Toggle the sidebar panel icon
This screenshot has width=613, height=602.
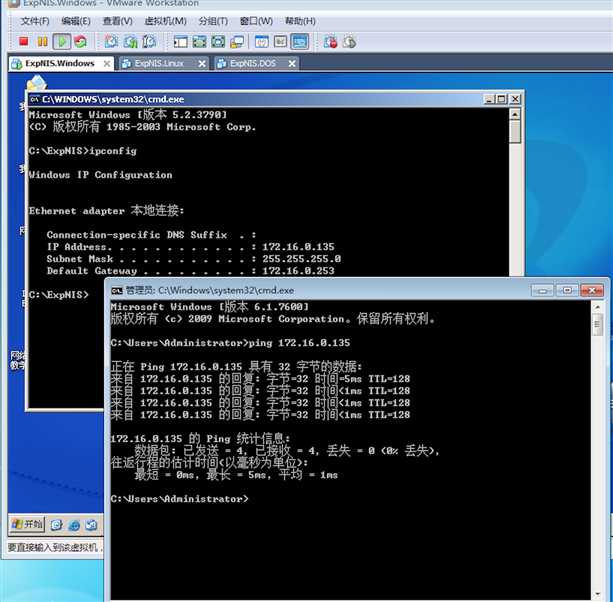click(x=180, y=42)
